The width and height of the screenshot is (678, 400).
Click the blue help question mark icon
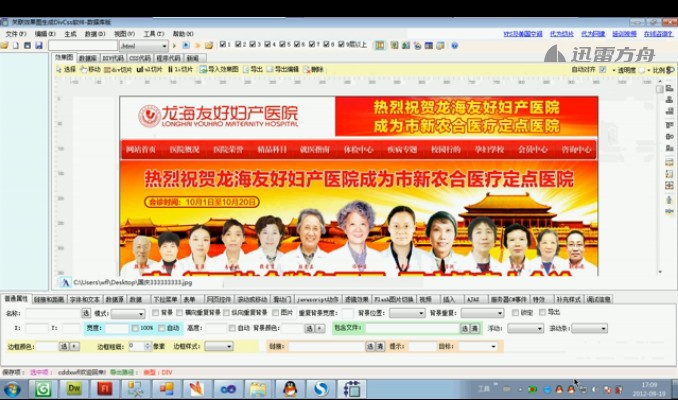454,45
